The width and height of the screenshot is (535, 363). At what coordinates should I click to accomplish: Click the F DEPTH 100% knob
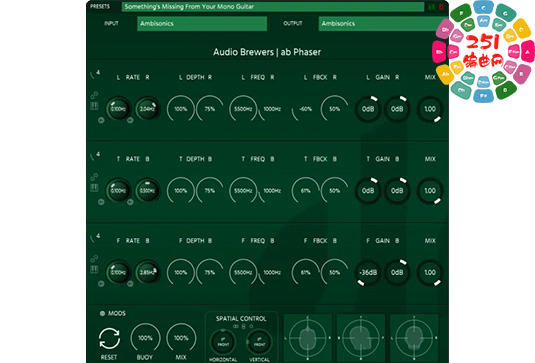pyautogui.click(x=180, y=273)
